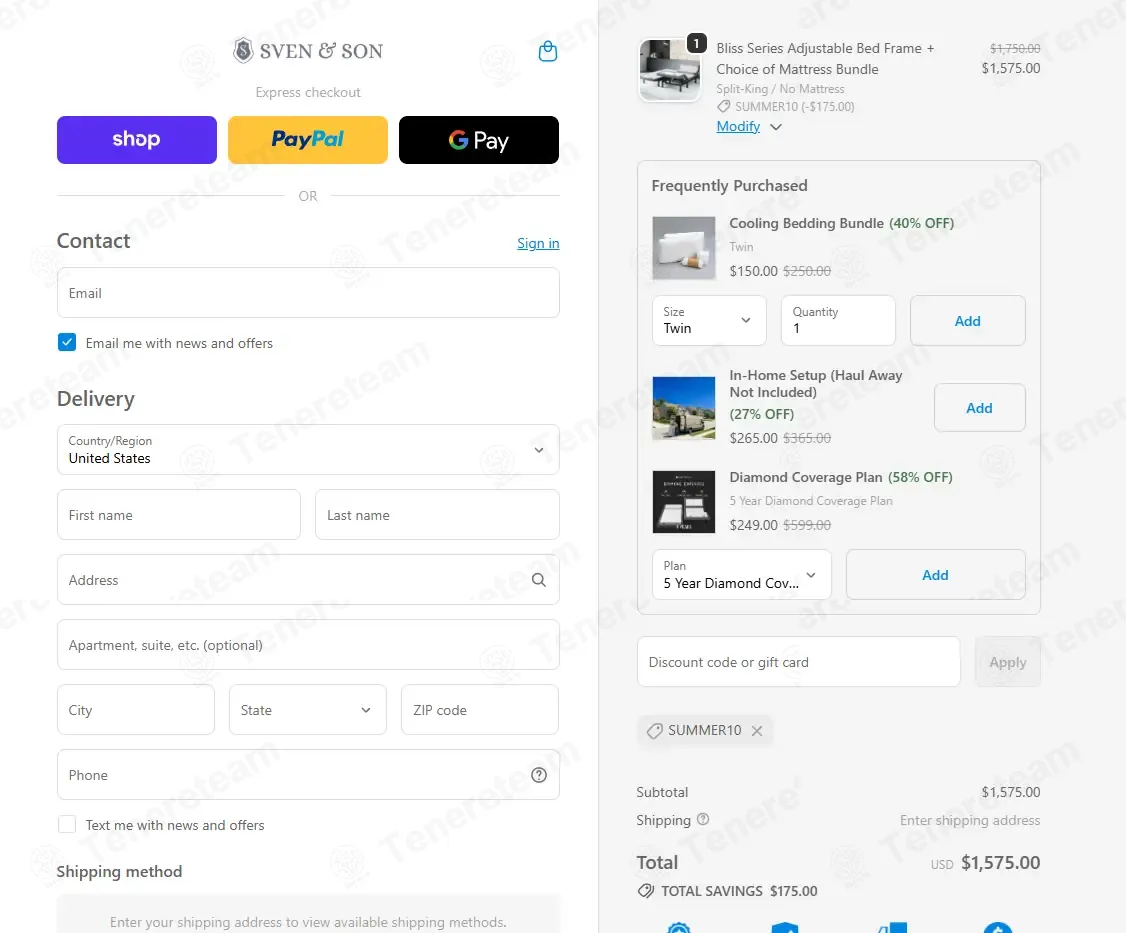Screen dimensions: 1126x933
Task: Click the Cooling Bedding Bundle thumbnail
Action: tap(684, 248)
